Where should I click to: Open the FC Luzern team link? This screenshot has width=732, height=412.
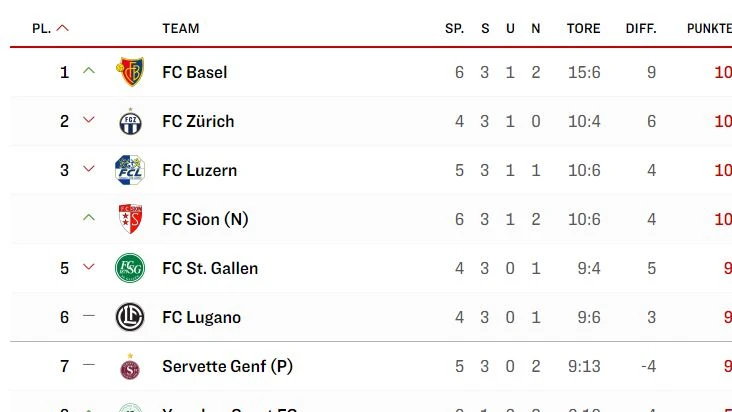200,170
